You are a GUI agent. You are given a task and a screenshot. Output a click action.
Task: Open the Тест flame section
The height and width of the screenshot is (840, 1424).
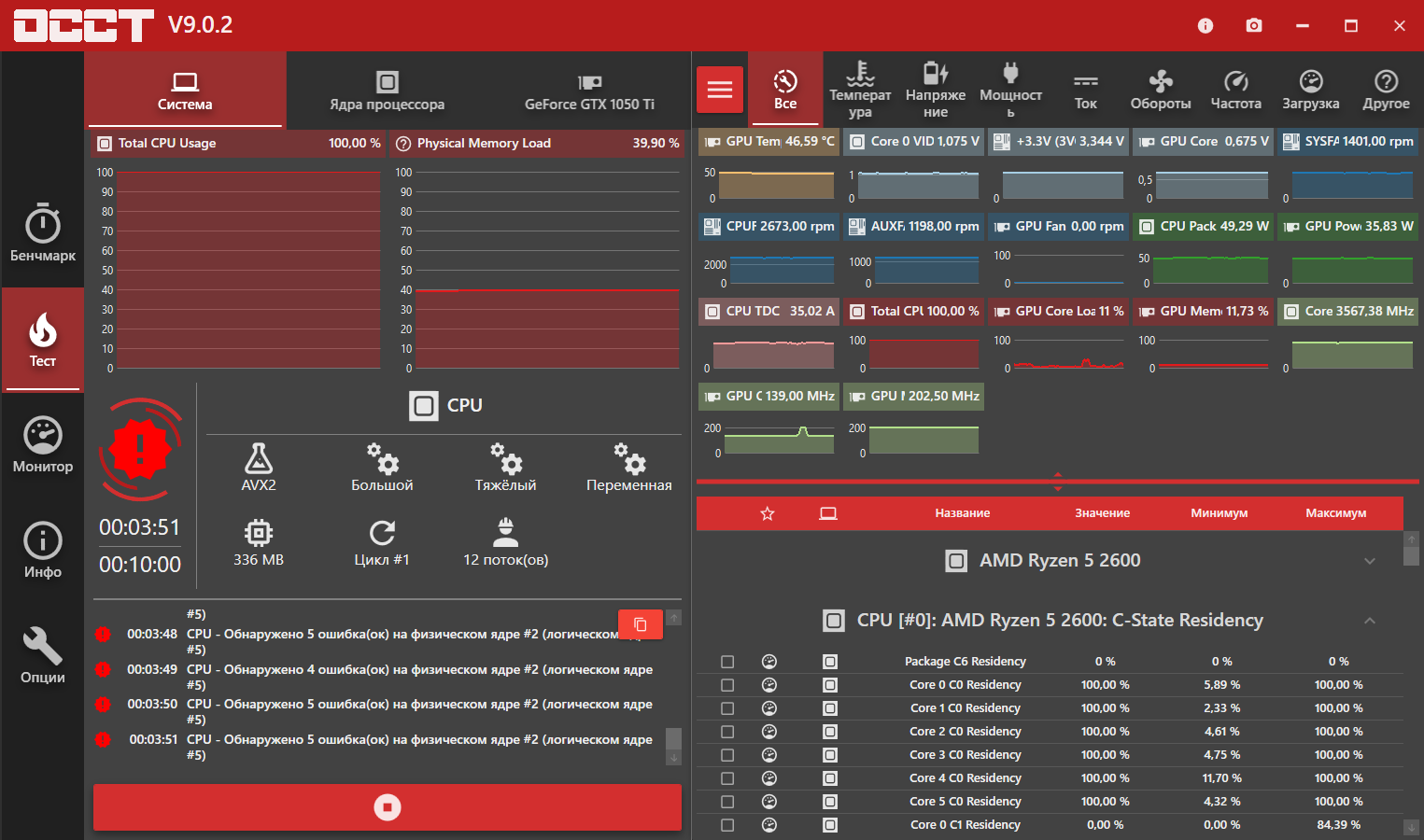43,340
